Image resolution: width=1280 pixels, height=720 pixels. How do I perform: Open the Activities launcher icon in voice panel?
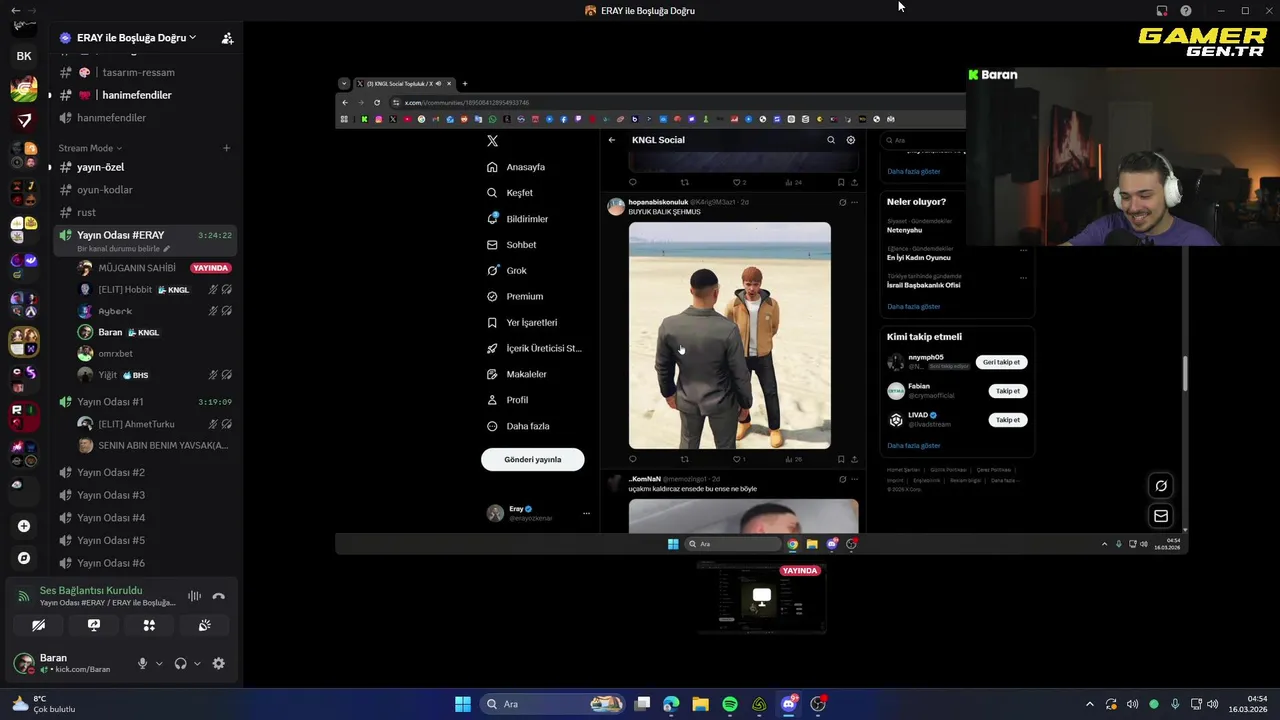(149, 625)
